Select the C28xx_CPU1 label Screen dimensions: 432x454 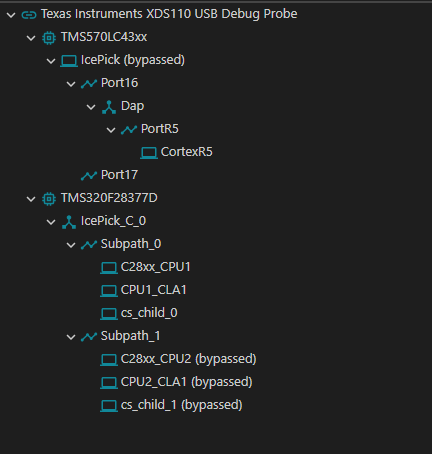(156, 267)
